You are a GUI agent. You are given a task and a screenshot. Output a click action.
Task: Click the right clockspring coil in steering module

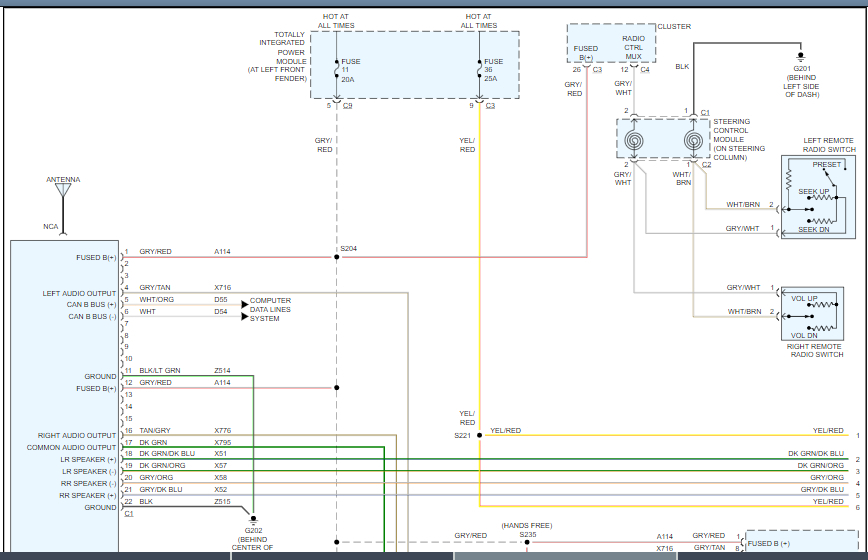pos(692,141)
